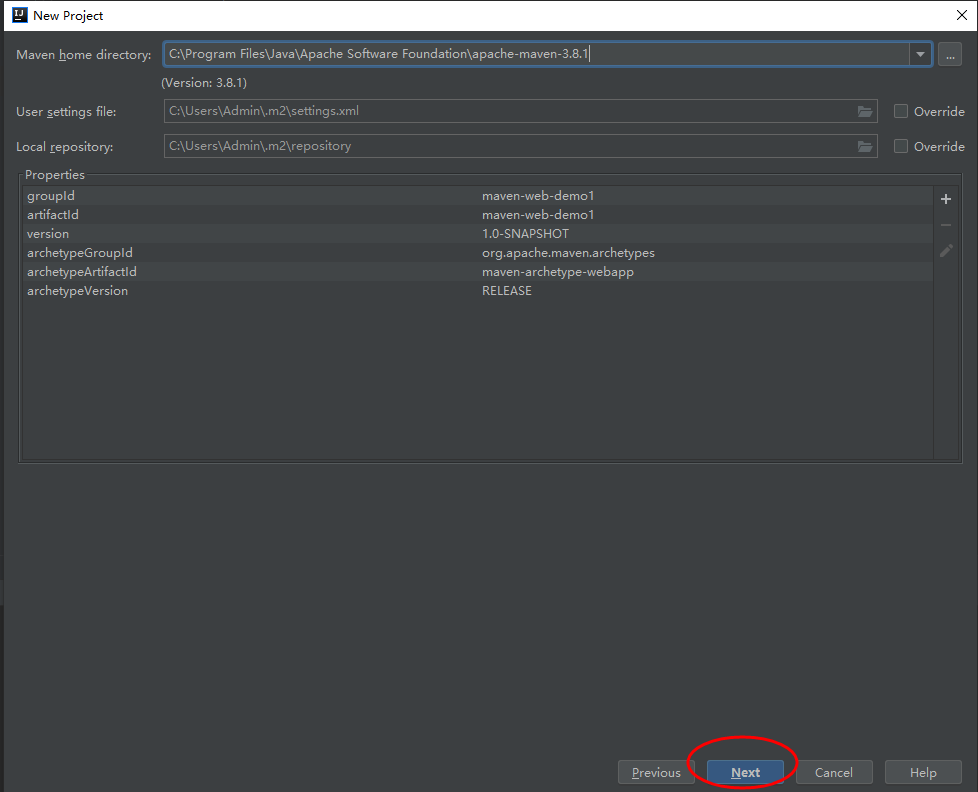Click the circled Next button
978x792 pixels.
click(x=744, y=771)
